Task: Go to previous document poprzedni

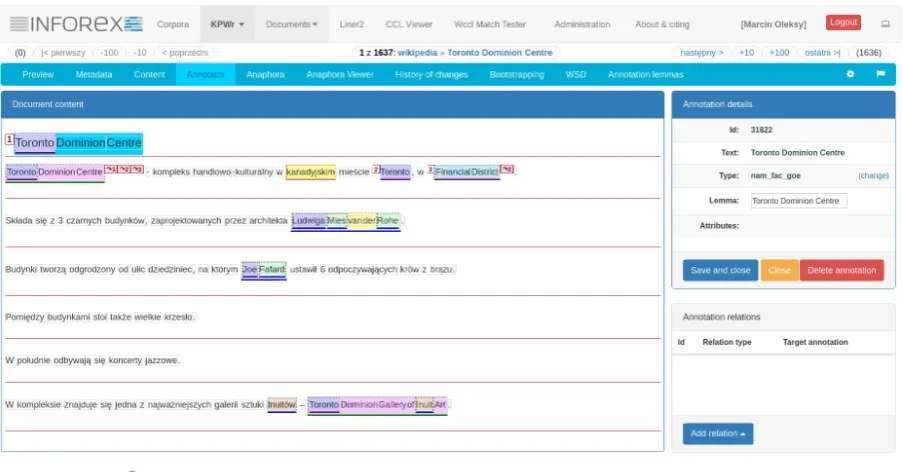Action: pyautogui.click(x=185, y=52)
